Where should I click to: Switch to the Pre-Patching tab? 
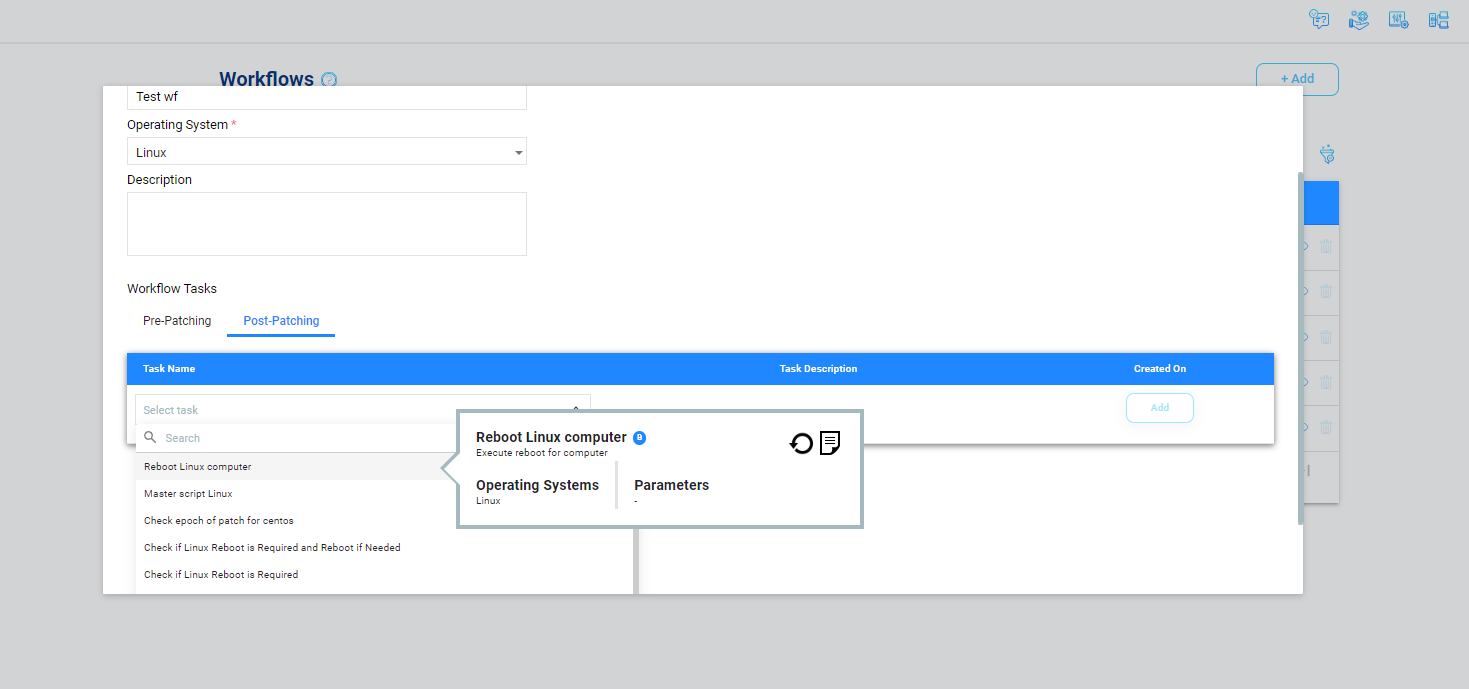[177, 321]
